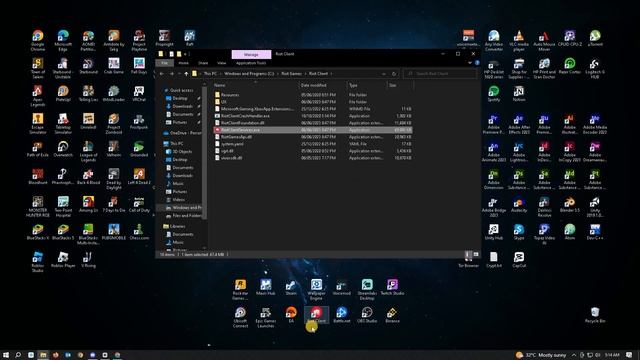Click the Manage contextual tab
This screenshot has height=360, width=640.
tap(251, 54)
